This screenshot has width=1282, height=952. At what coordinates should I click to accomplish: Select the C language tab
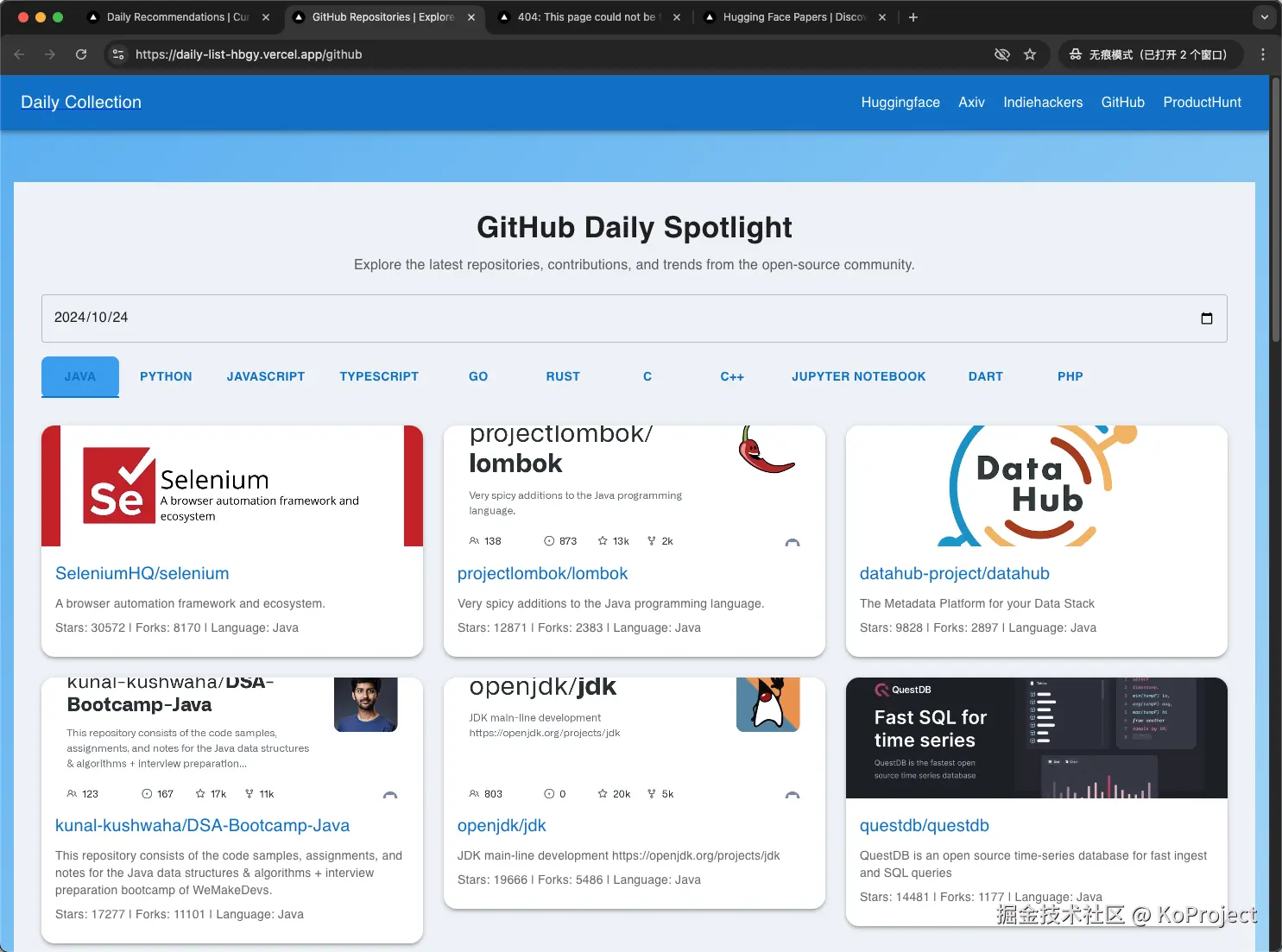647,376
